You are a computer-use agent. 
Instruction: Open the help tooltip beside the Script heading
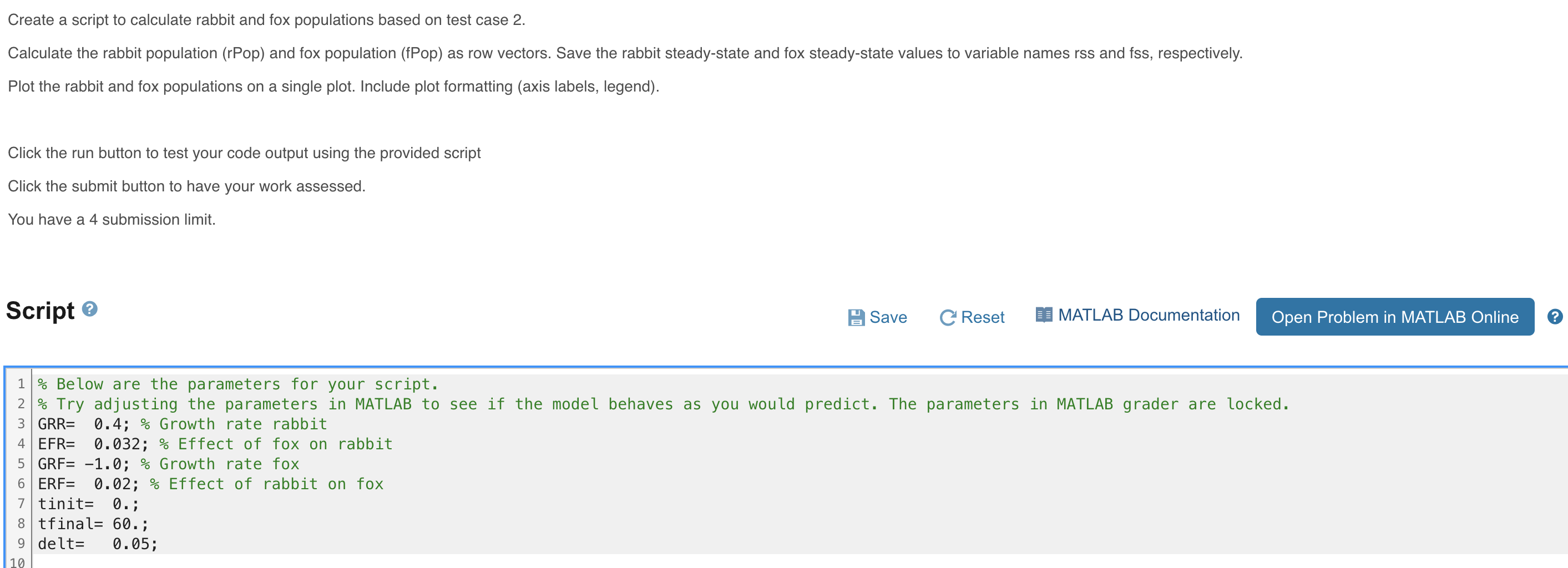tap(89, 311)
